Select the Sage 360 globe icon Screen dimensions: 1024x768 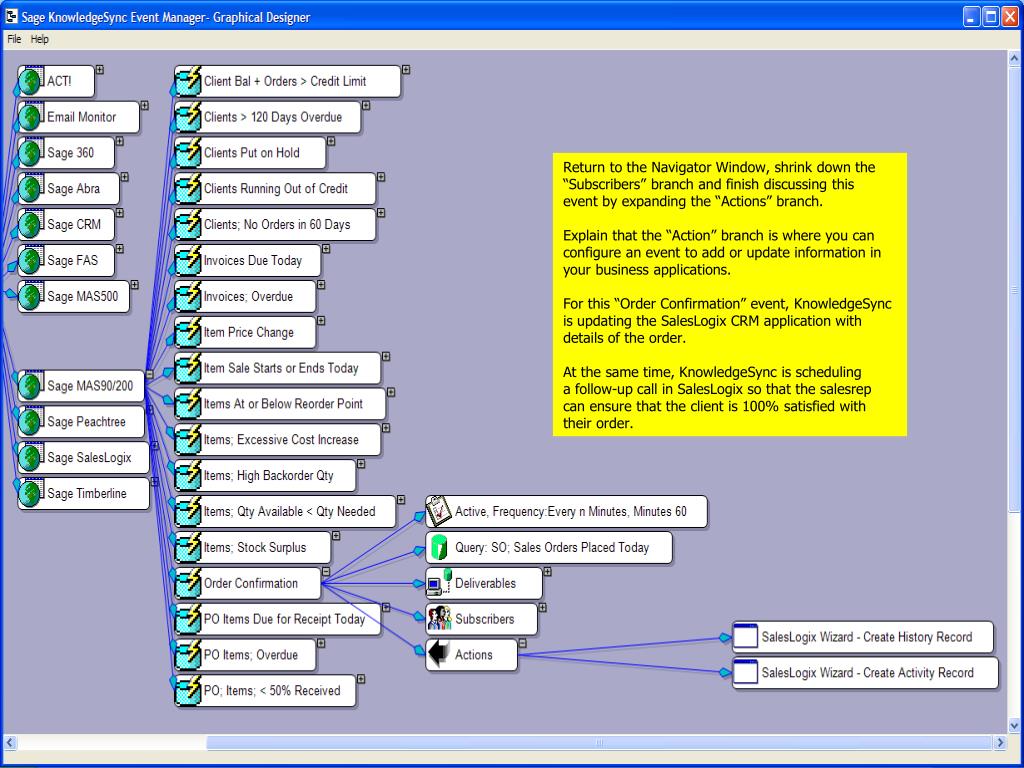coord(31,153)
